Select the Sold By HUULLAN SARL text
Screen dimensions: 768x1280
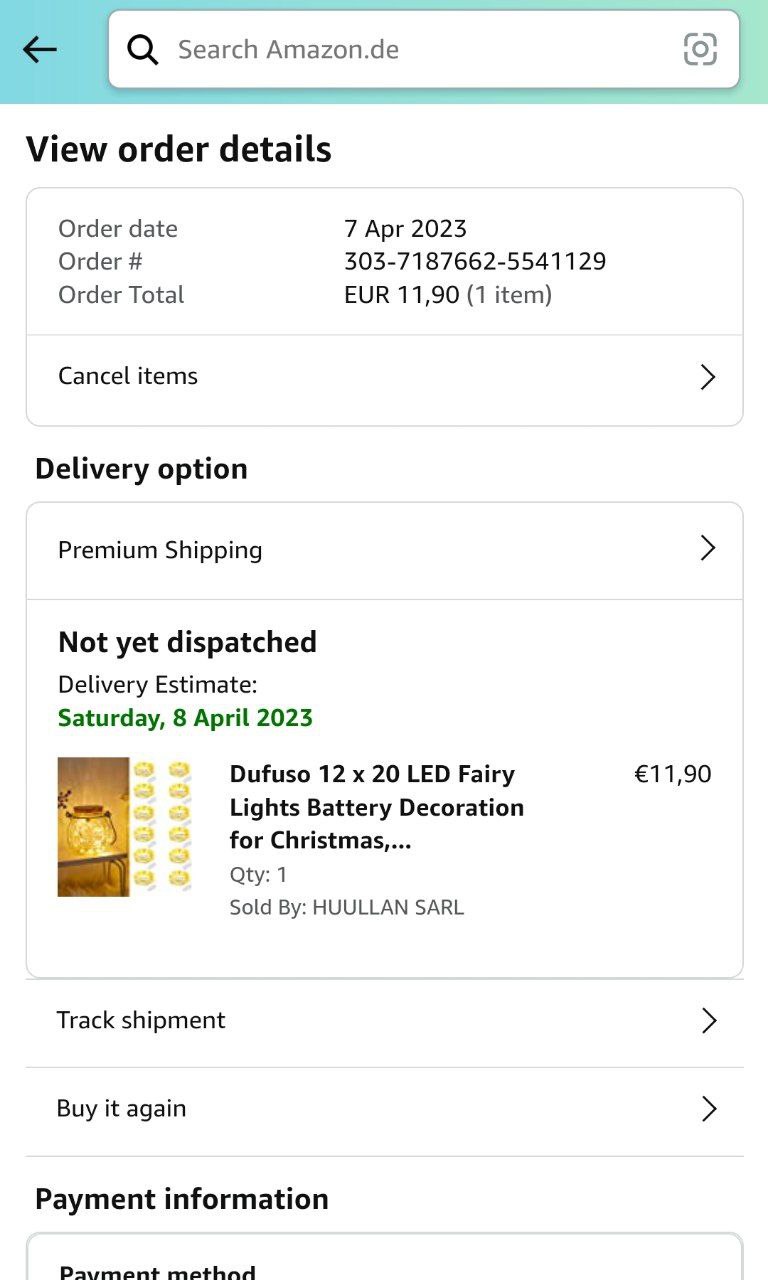tap(347, 908)
